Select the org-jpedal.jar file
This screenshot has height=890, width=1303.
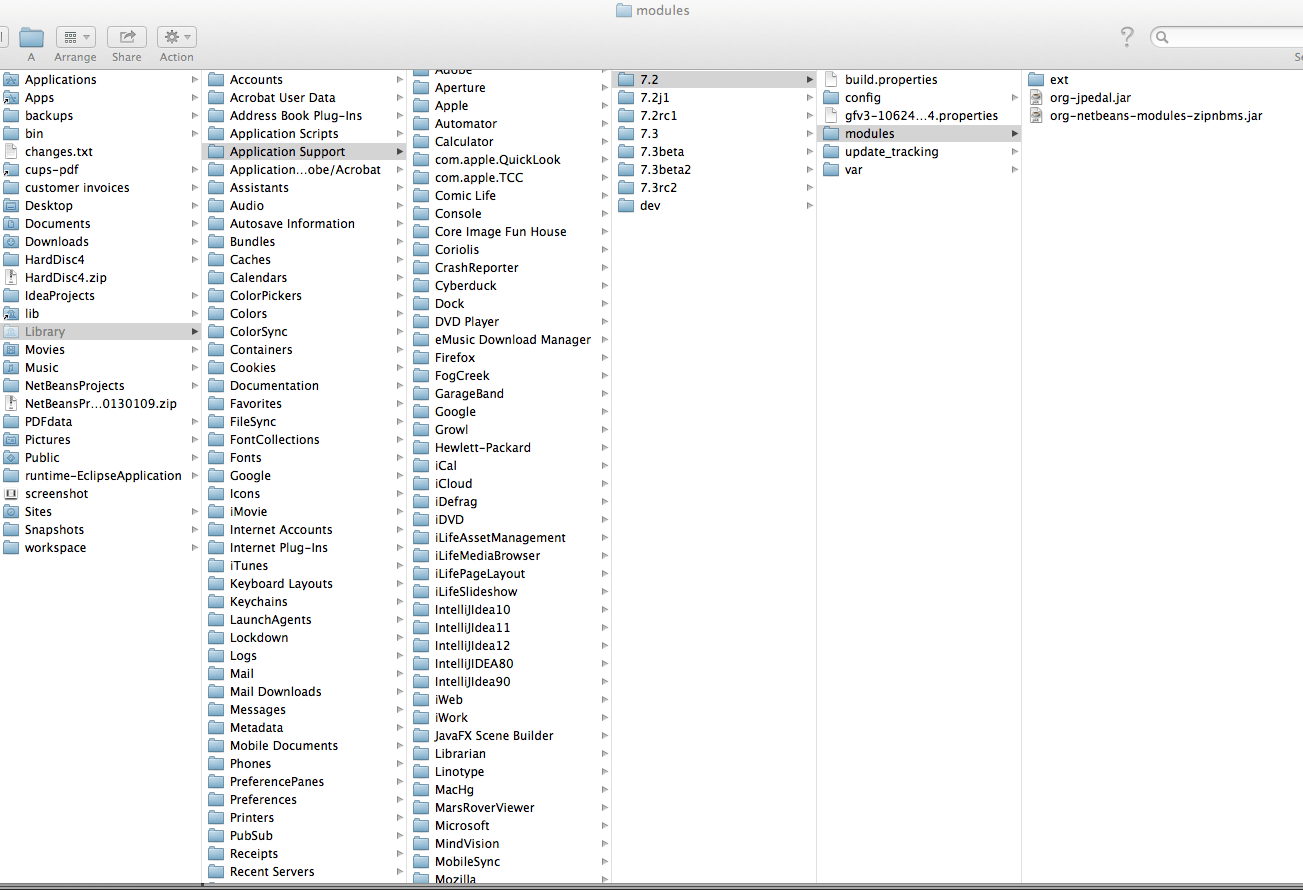1090,98
